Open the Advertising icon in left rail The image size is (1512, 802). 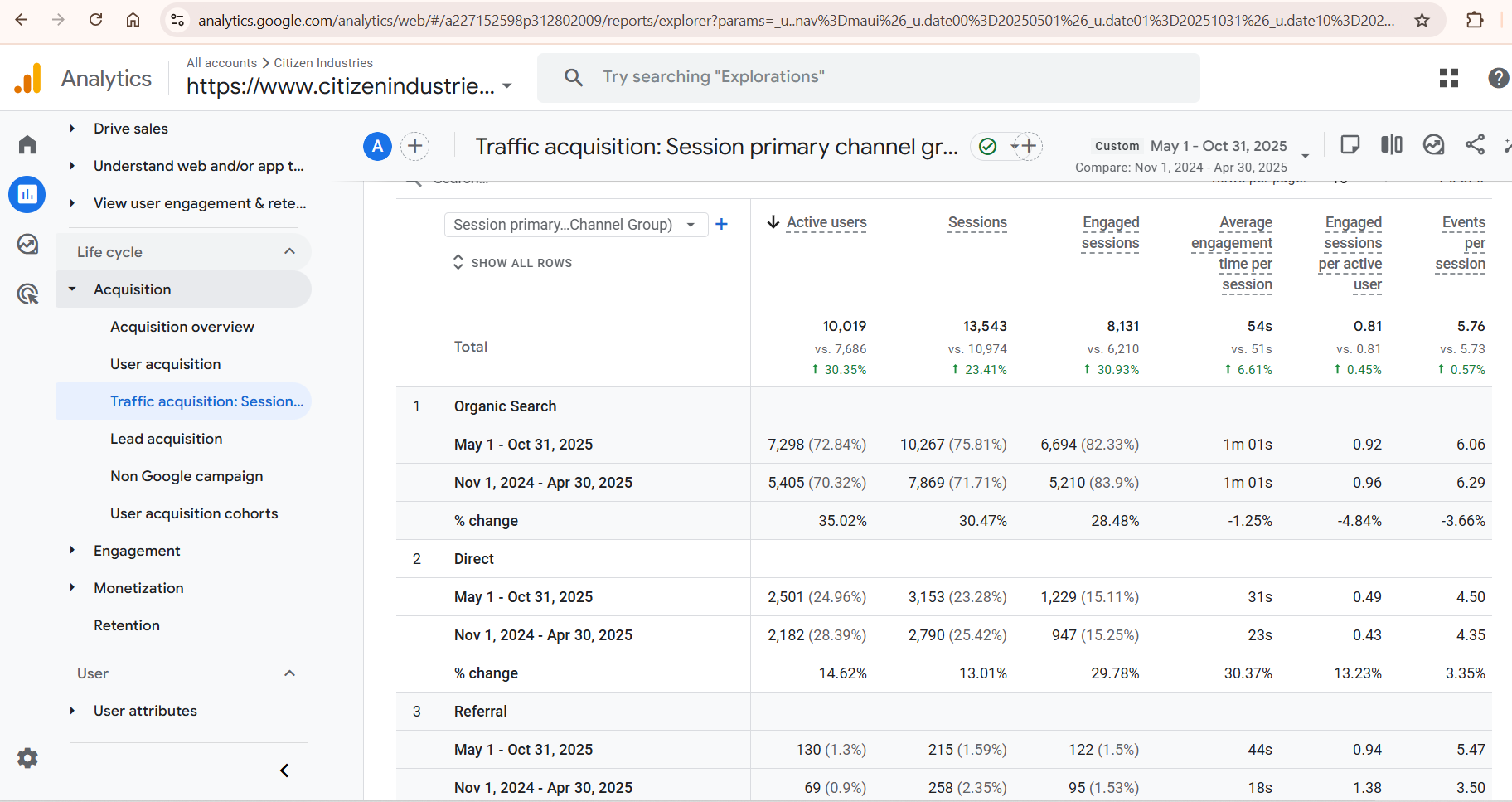click(27, 294)
